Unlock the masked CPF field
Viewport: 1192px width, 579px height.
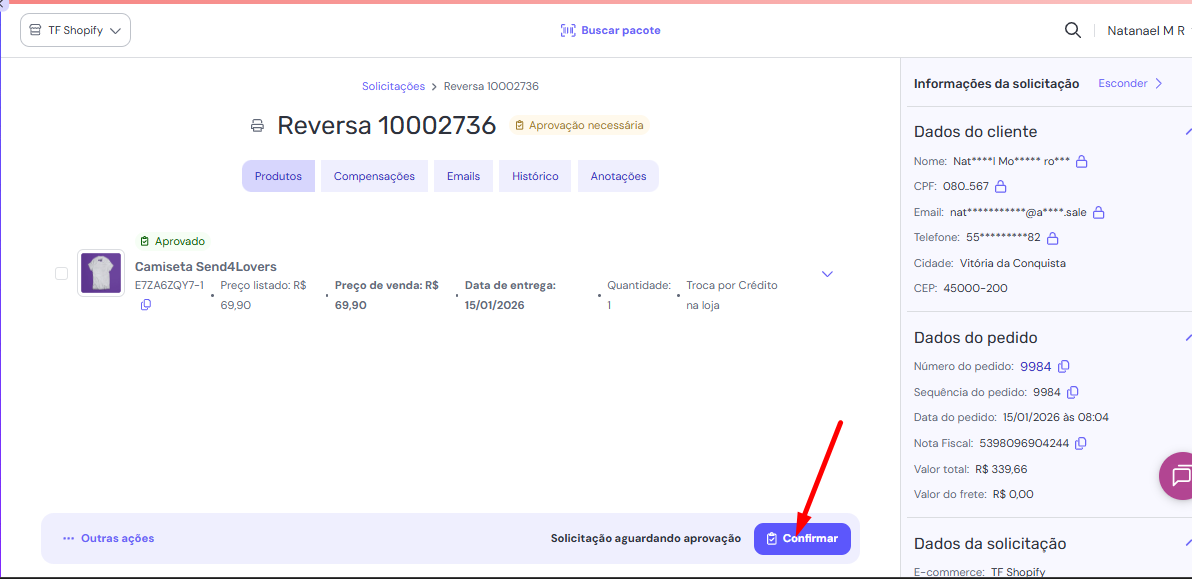tap(1000, 186)
